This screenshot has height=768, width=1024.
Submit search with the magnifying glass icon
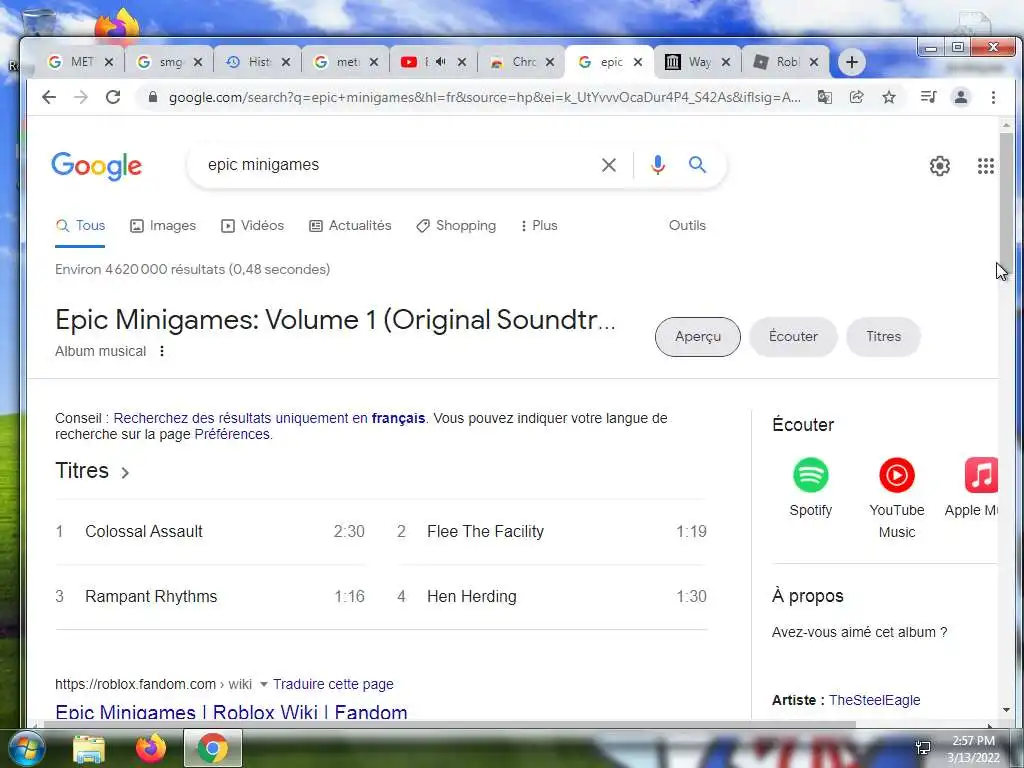[x=697, y=165]
